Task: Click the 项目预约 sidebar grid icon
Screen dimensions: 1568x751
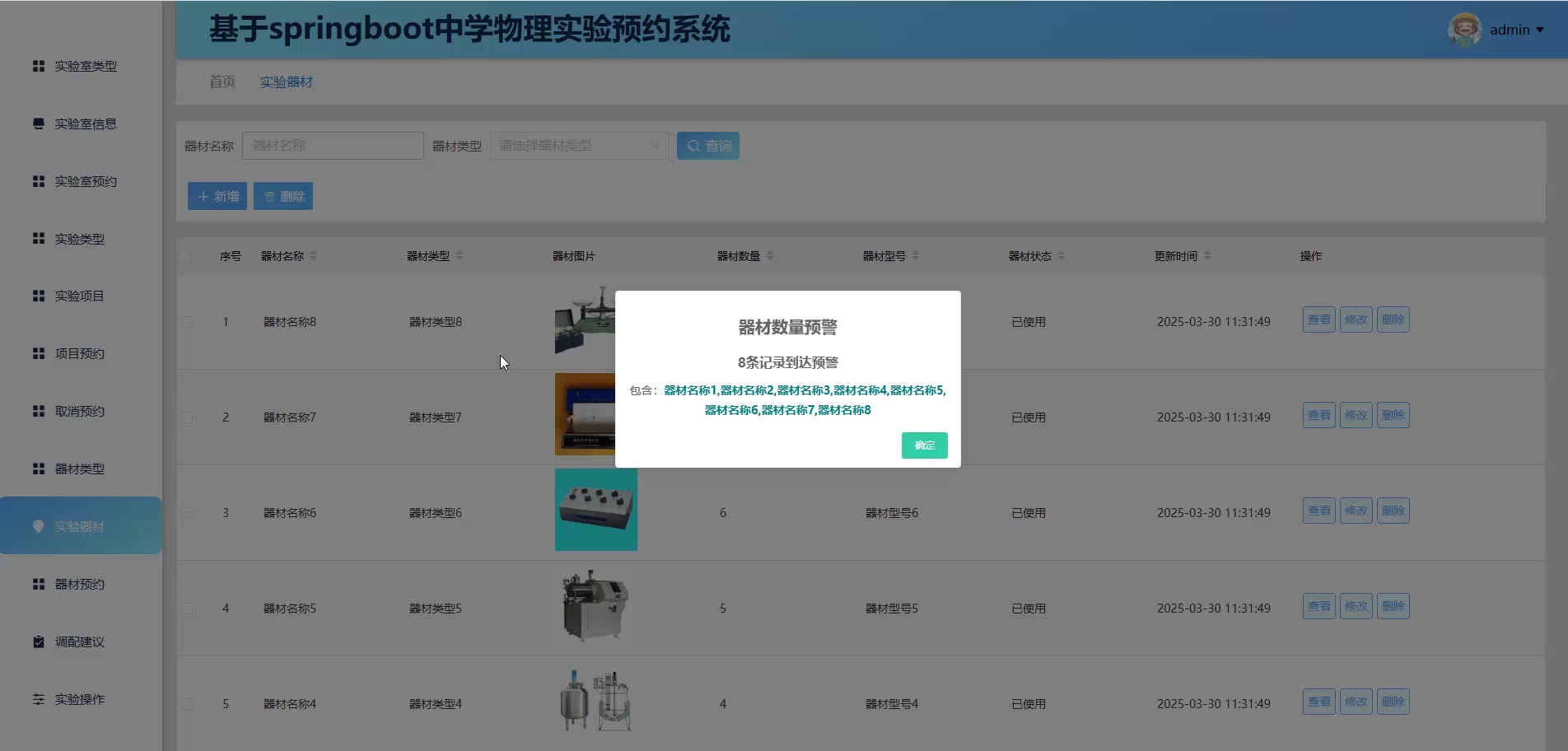Action: (x=39, y=353)
